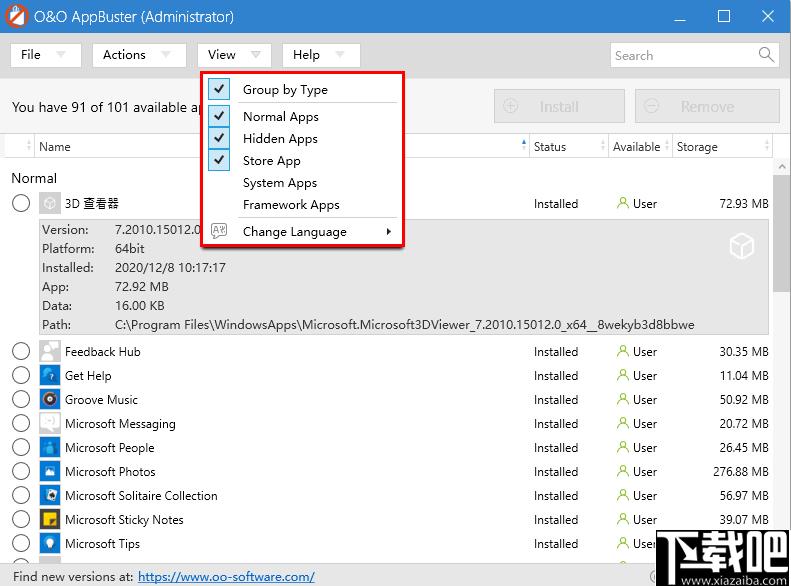Click the user icon in Groove Music row
The width and height of the screenshot is (791, 586).
point(623,399)
